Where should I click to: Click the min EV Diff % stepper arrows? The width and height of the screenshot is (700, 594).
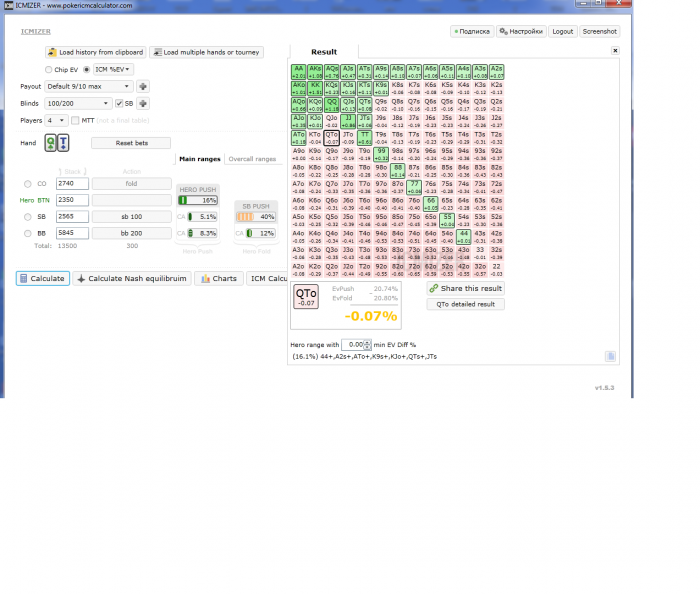point(367,345)
